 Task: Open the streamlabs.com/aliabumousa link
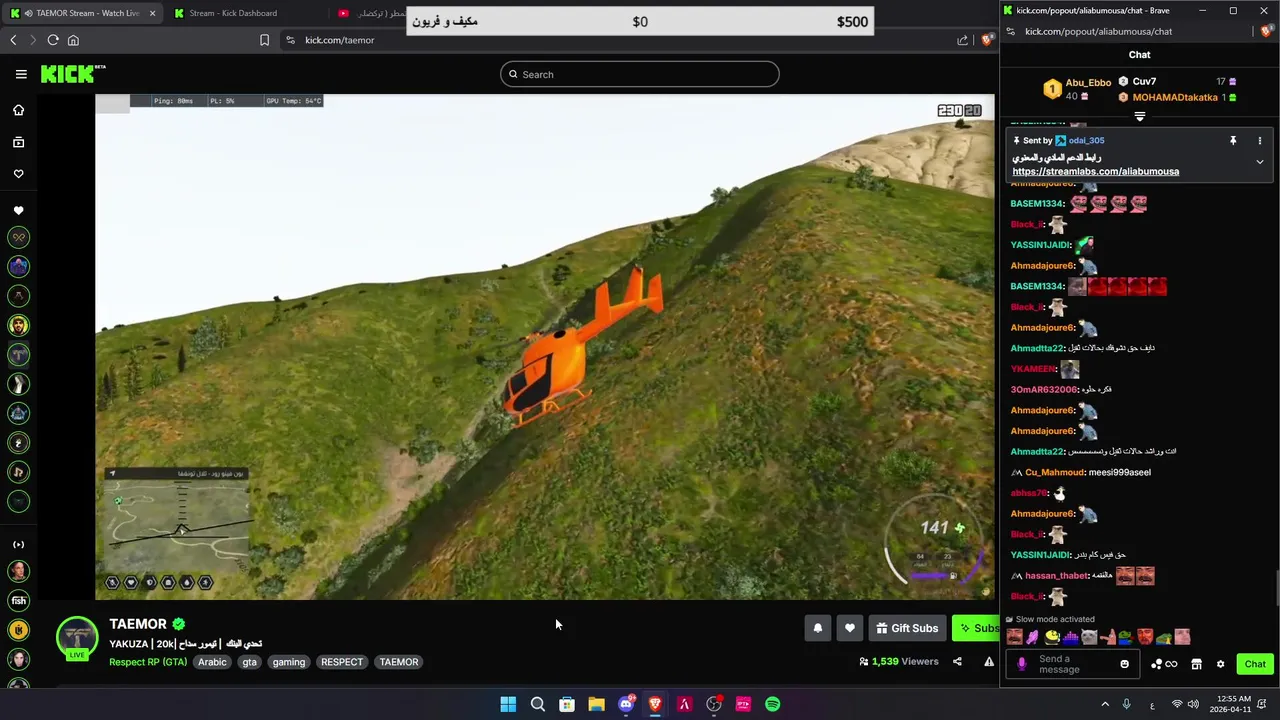pyautogui.click(x=1095, y=172)
